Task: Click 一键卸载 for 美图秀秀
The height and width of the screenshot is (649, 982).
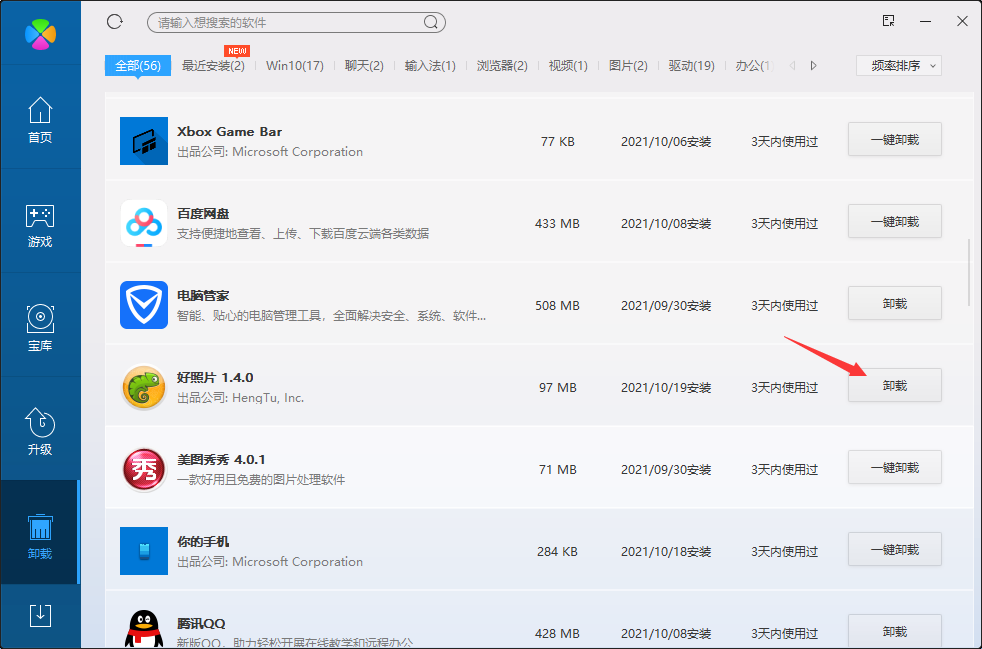Action: pyautogui.click(x=895, y=468)
